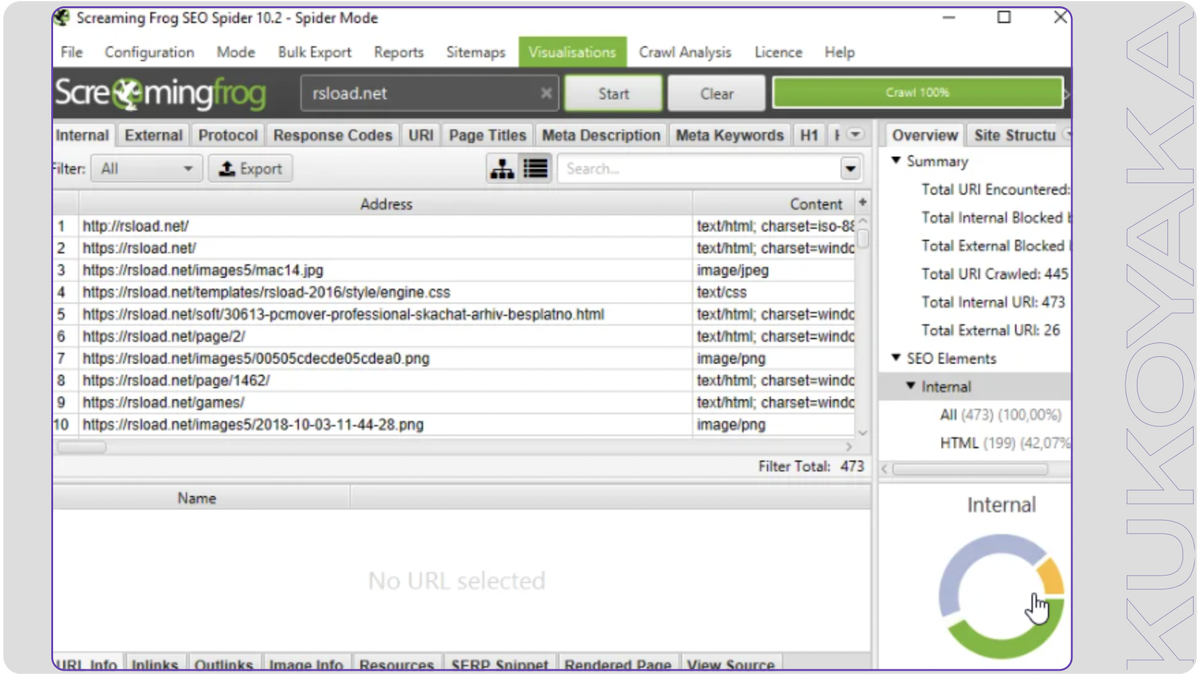Open the Licence menu
Screen dimensions: 1200x675
point(778,52)
